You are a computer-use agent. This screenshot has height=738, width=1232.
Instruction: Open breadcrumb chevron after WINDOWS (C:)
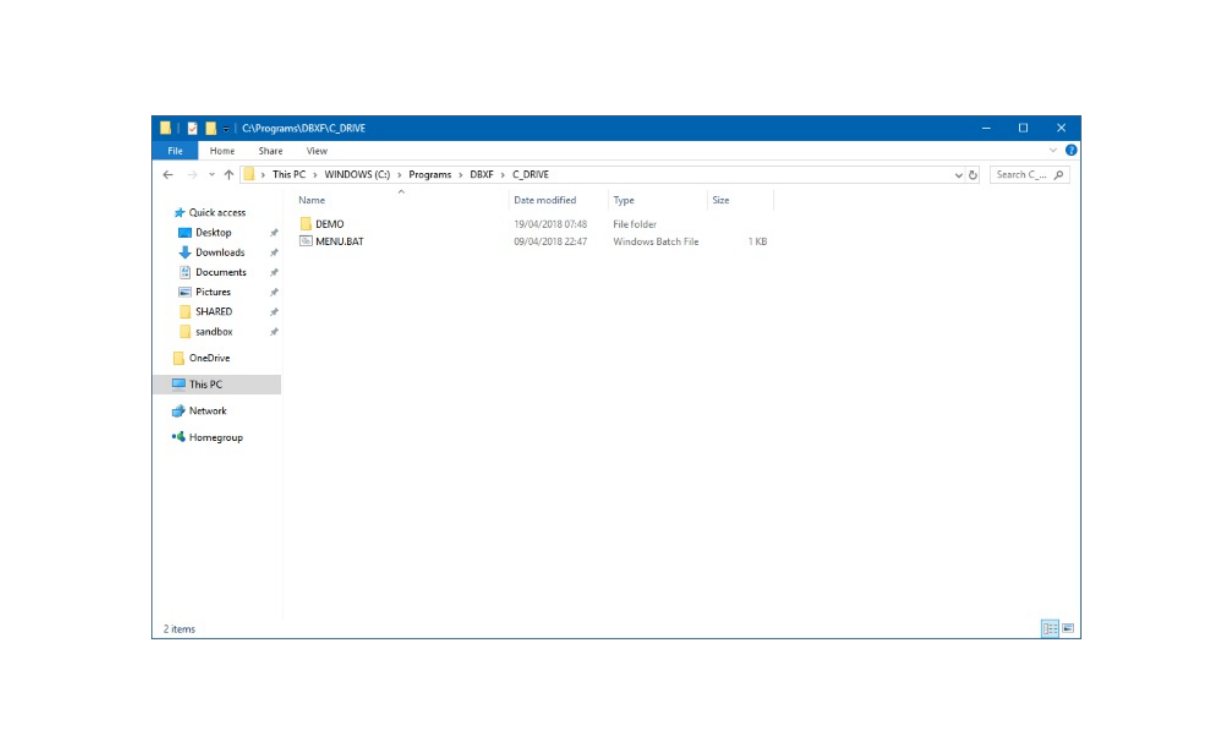point(399,175)
